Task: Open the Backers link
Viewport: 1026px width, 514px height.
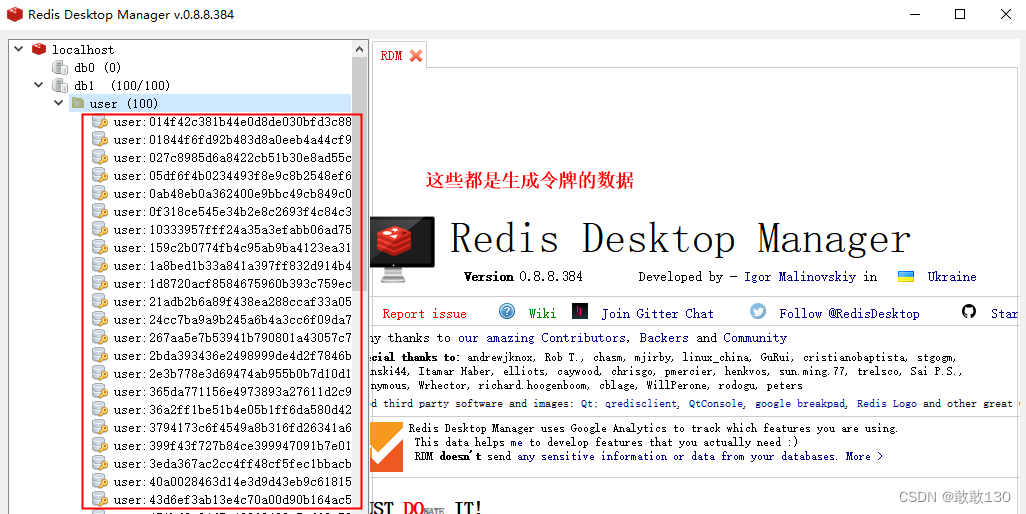Action: [x=663, y=338]
